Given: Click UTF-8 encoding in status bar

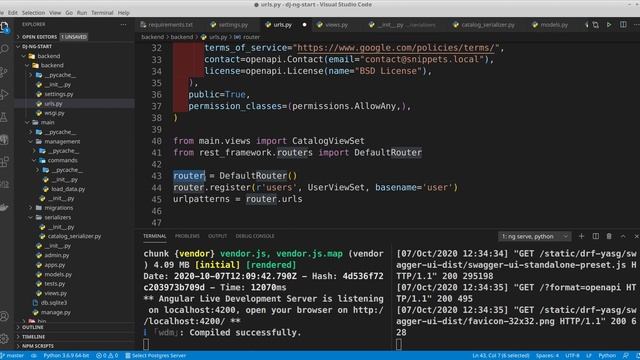Looking at the screenshot, I should coord(572,356).
